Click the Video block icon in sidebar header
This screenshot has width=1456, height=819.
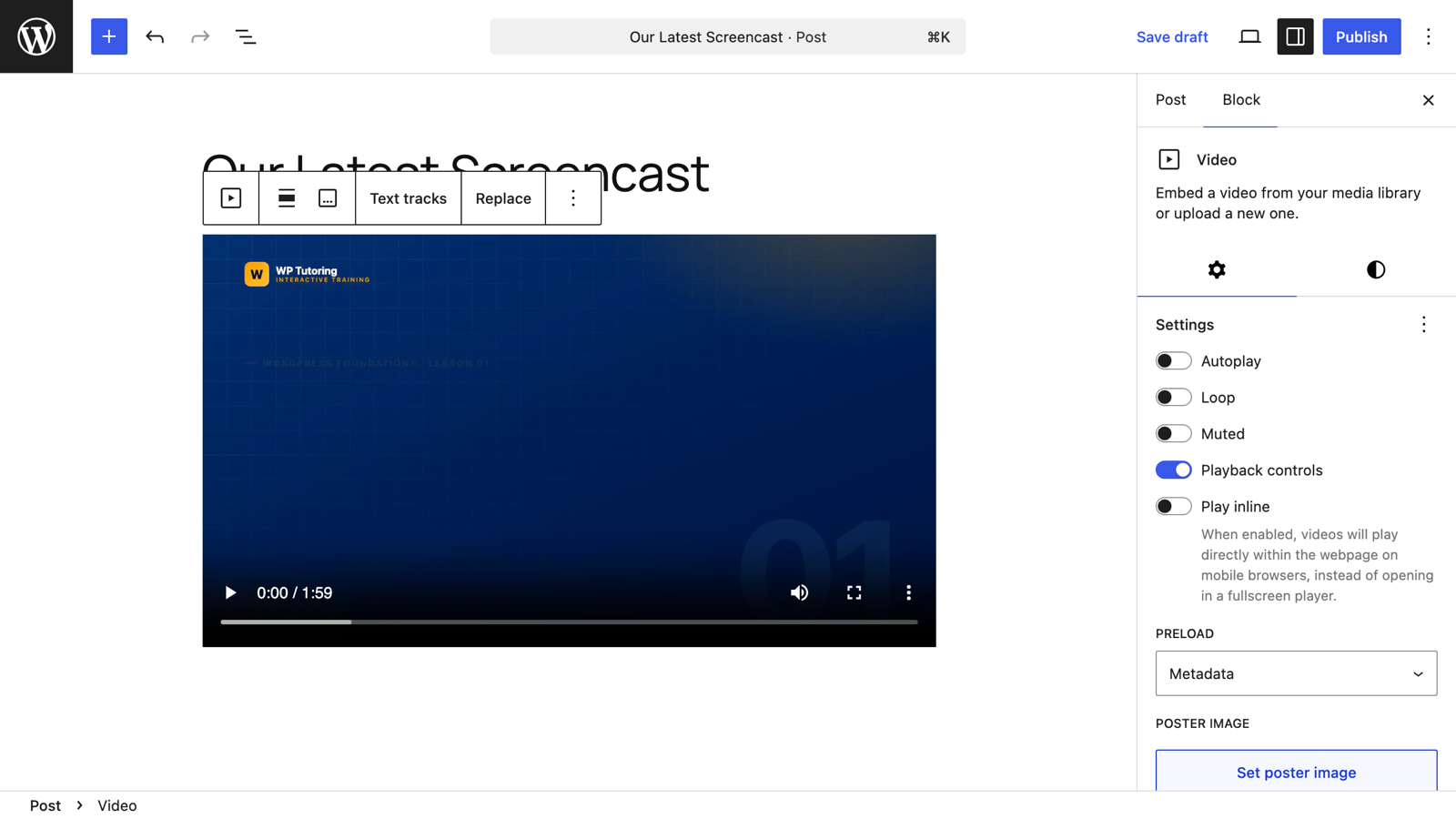coord(1168,159)
